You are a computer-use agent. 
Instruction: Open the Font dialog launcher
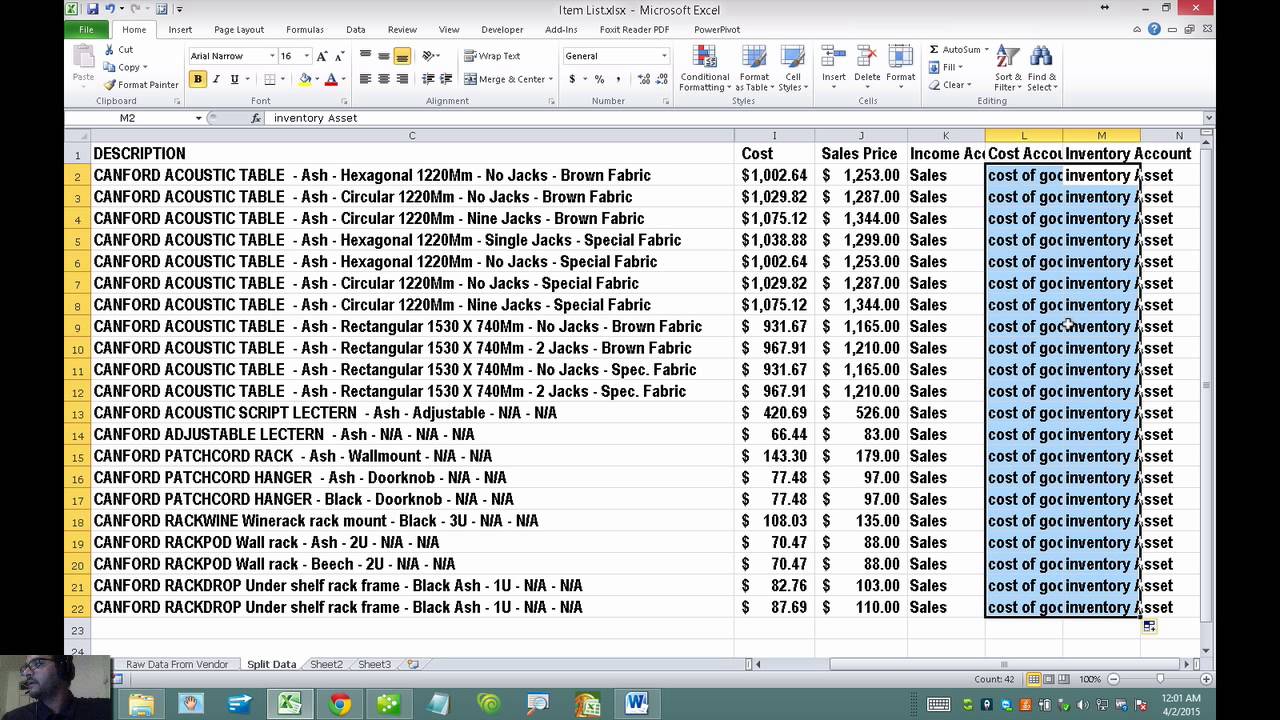coord(345,102)
